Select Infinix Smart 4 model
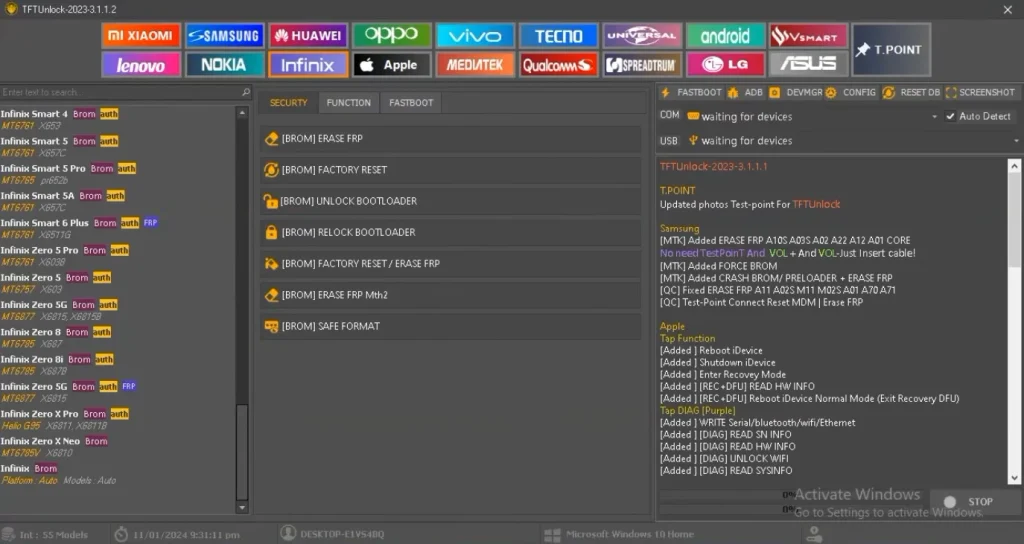This screenshot has width=1024, height=544. point(118,120)
